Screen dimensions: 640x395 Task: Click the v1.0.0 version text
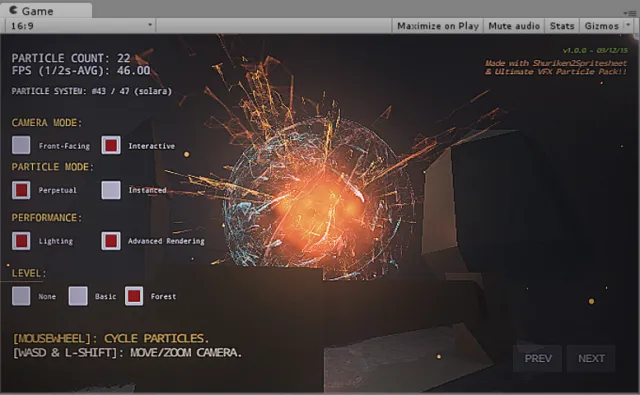[x=595, y=51]
